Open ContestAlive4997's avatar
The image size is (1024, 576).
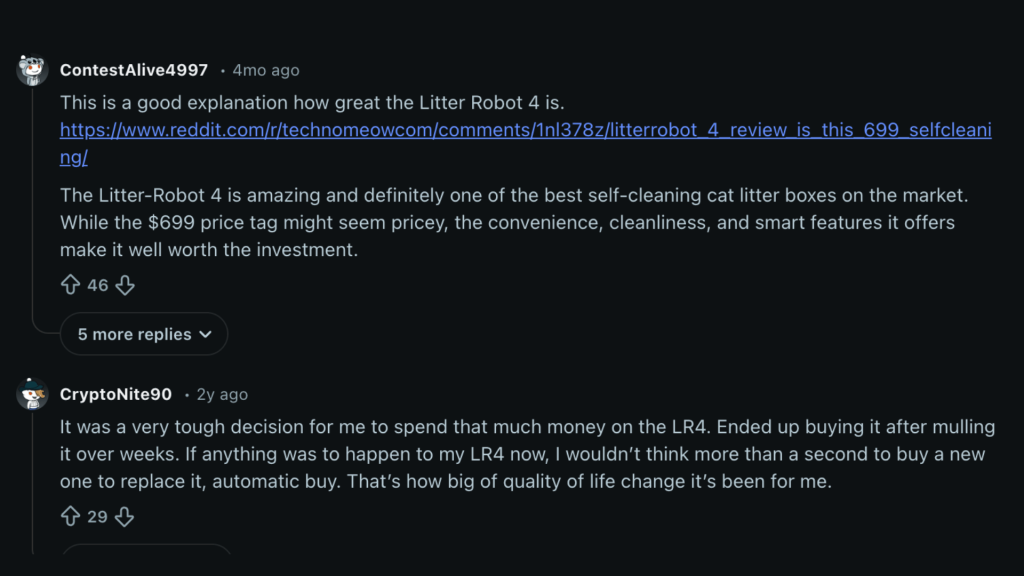click(x=31, y=70)
